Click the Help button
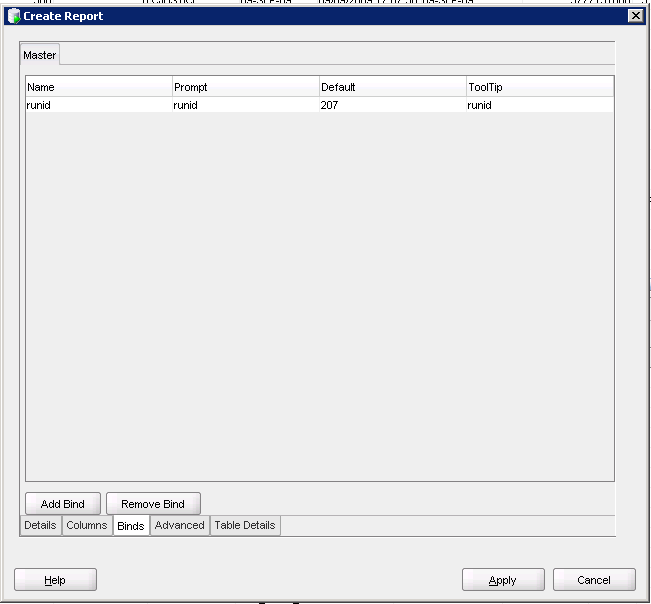The height and width of the screenshot is (604, 651). (55, 580)
